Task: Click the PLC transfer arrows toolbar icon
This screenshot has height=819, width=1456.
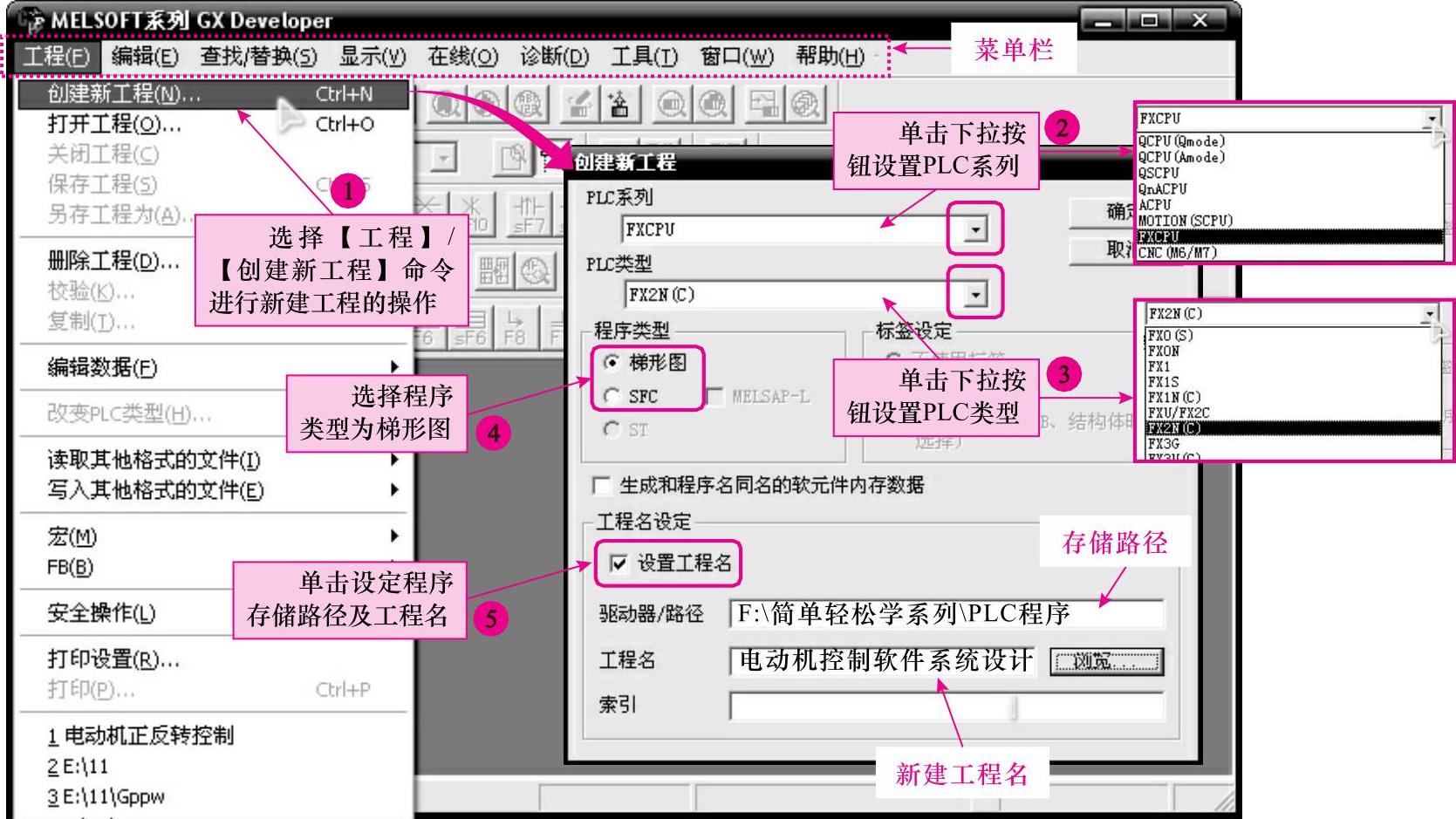Action: [x=619, y=105]
